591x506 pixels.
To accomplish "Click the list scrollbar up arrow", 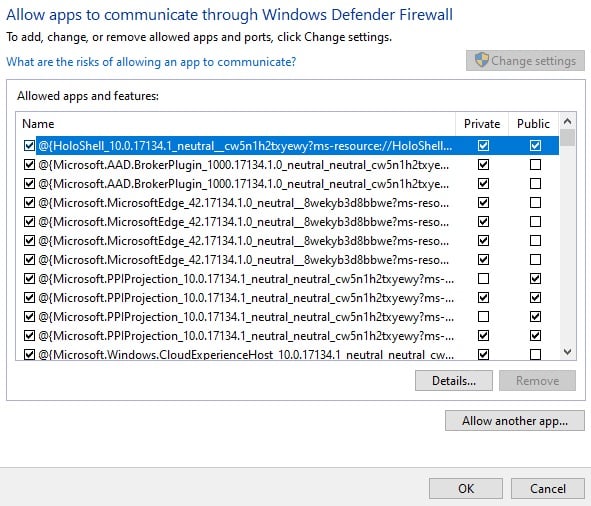I will coord(567,121).
